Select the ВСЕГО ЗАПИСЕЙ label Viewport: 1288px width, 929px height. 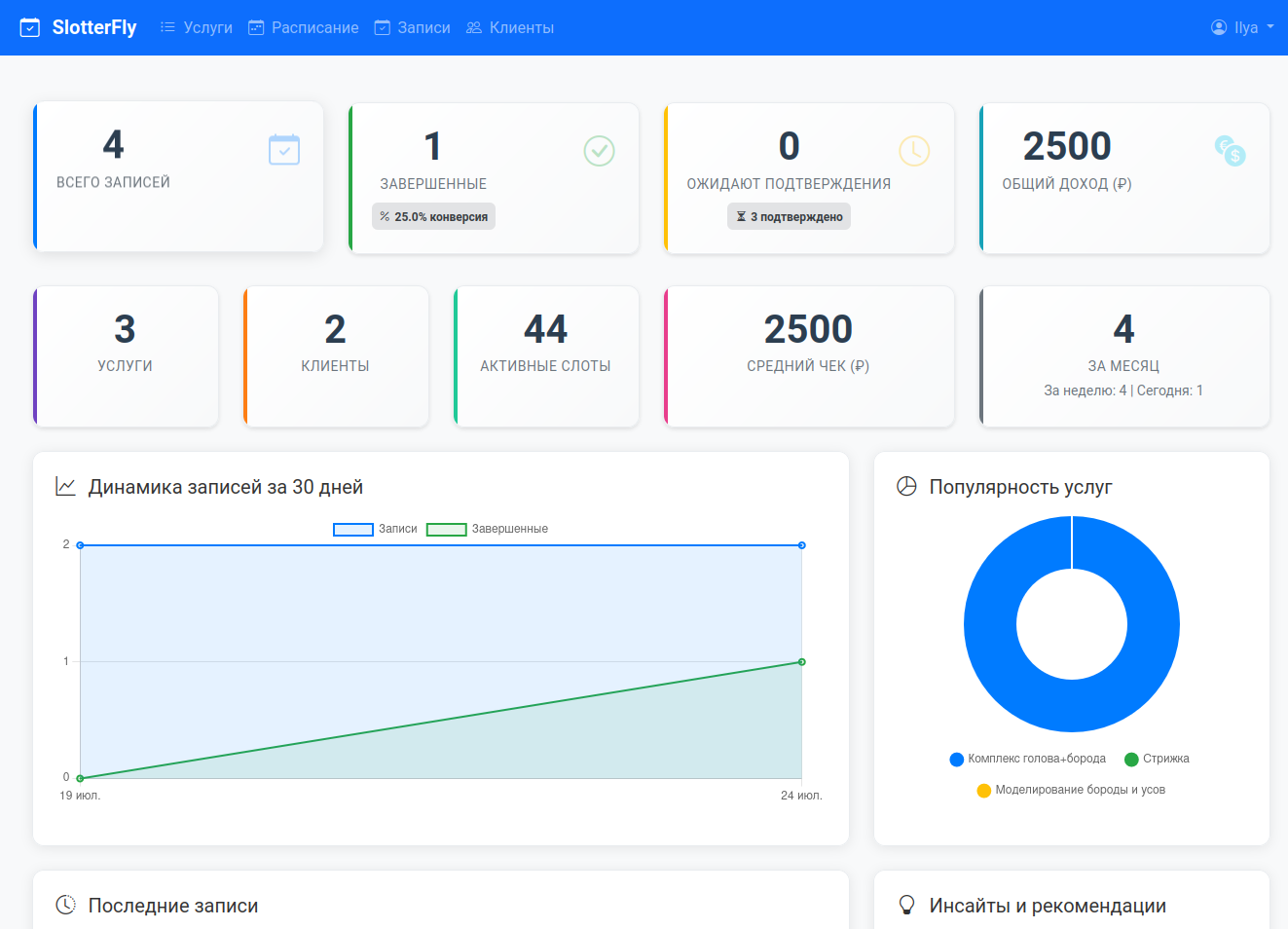[113, 182]
